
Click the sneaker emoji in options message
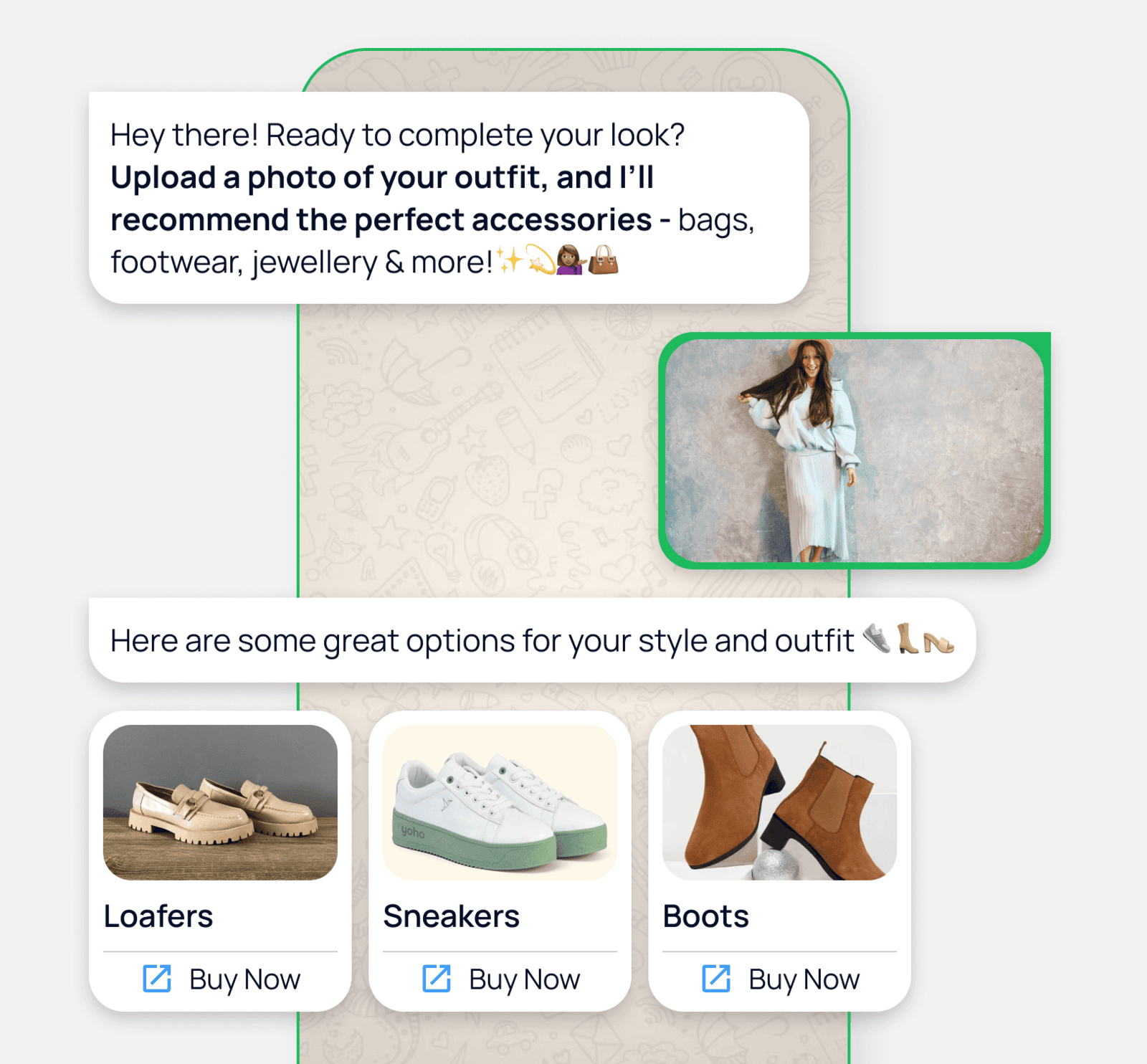coord(877,638)
